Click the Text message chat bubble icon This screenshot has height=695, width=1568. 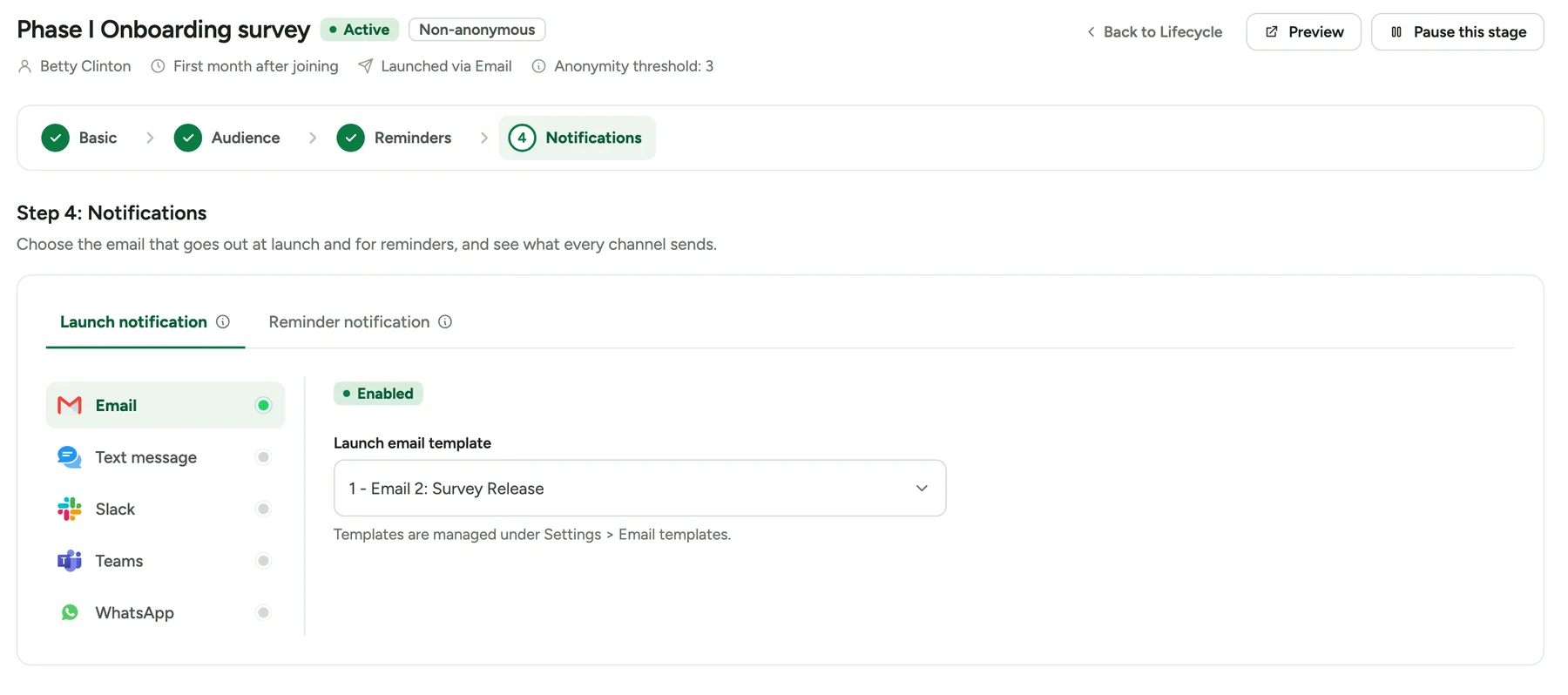70,457
